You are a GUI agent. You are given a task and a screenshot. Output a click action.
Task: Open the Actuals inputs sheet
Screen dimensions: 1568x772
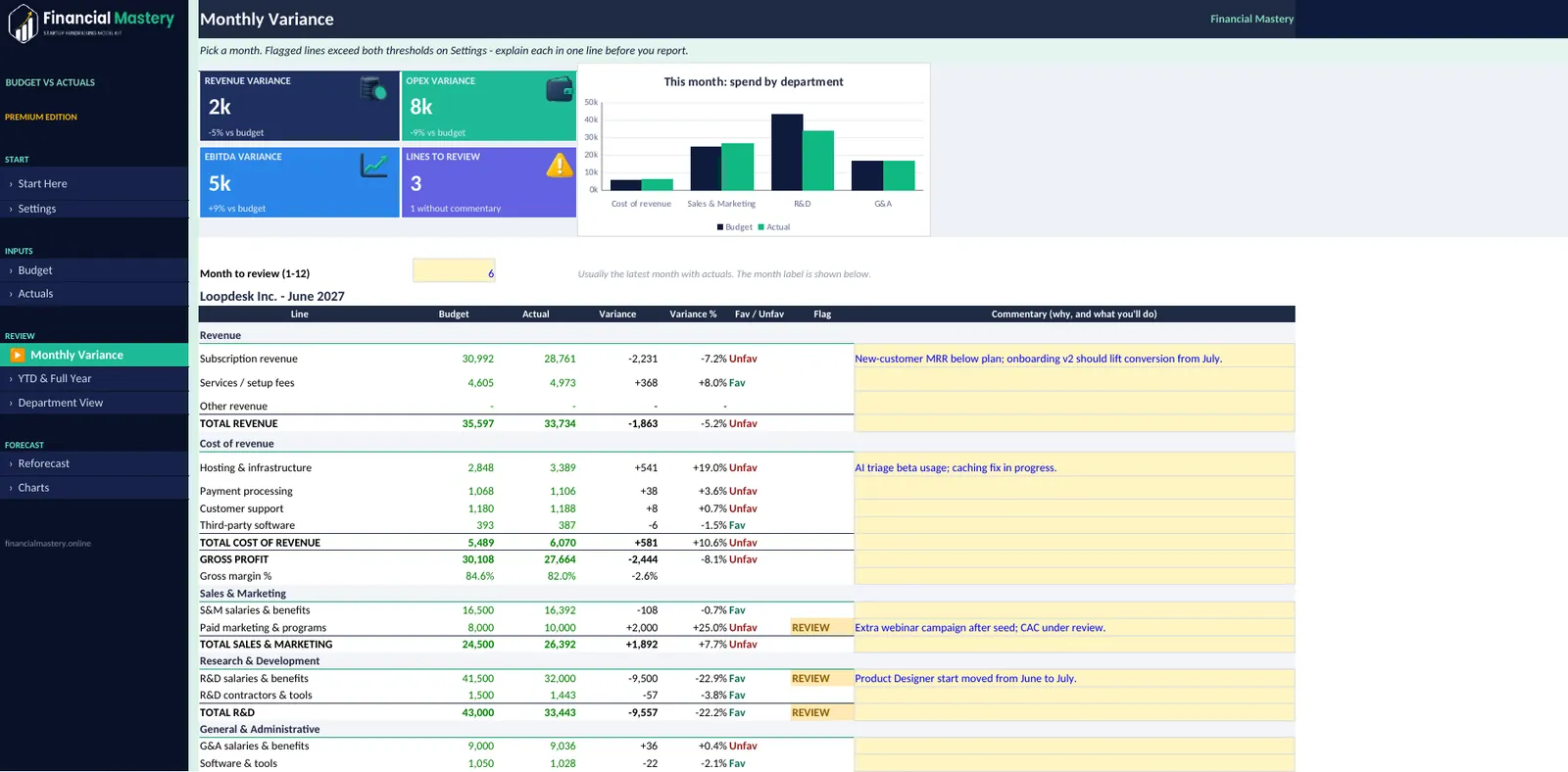pos(94,294)
